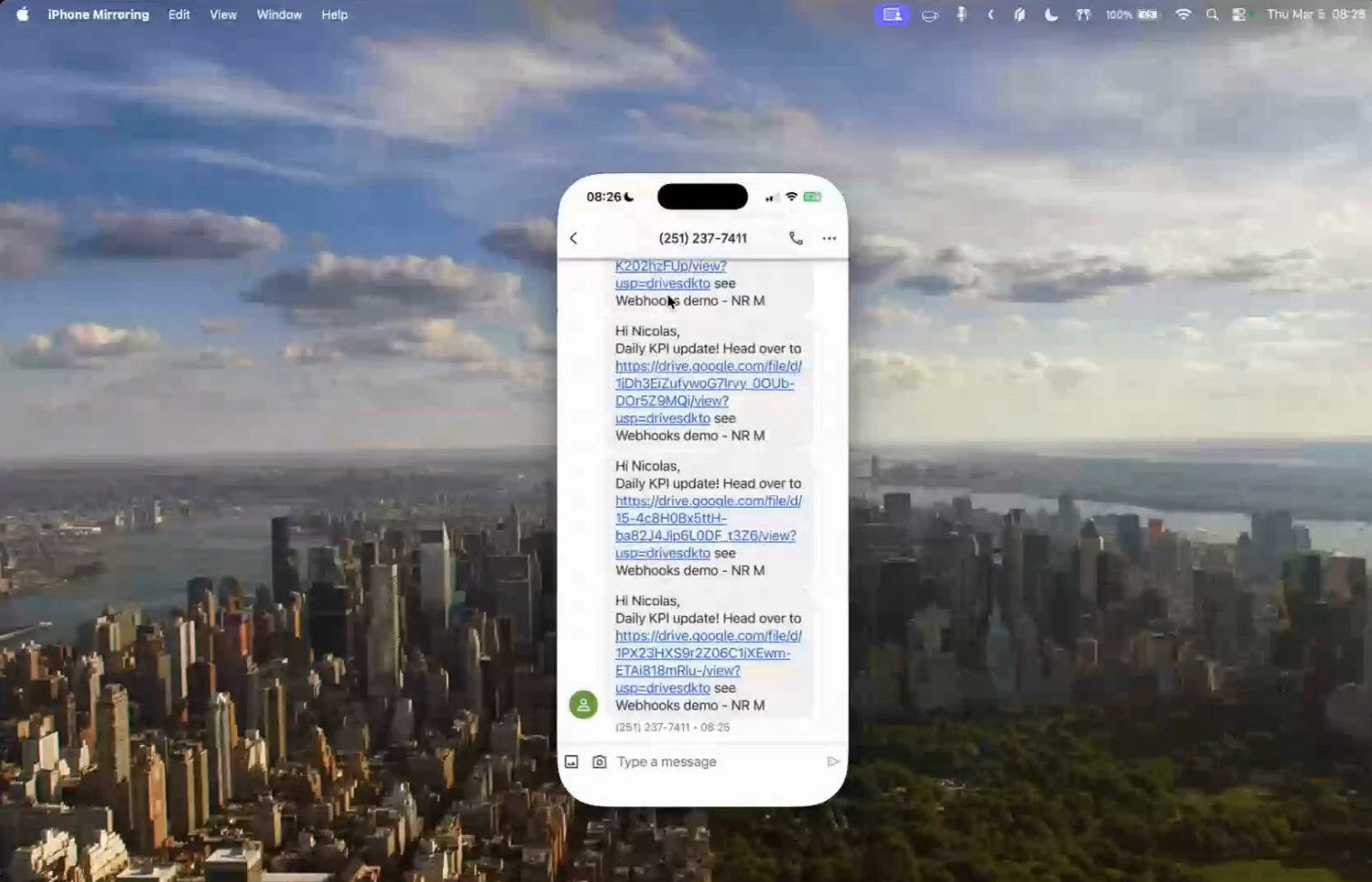Call the number with the phone icon
Viewport: 1372px width, 882px height.
[796, 238]
